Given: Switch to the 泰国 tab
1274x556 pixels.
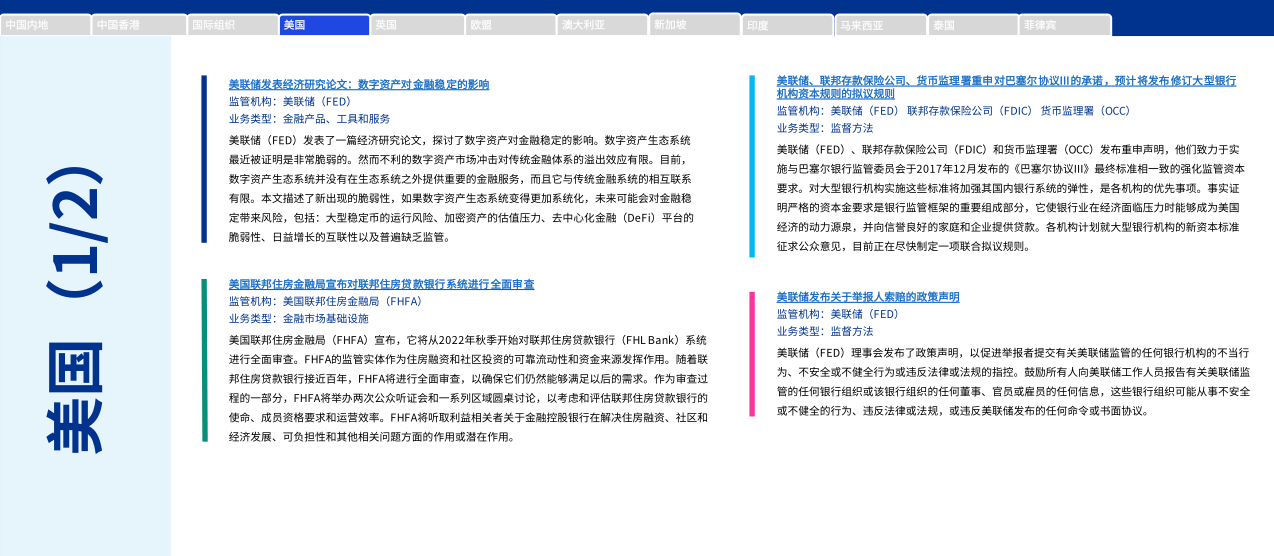Looking at the screenshot, I should 972,25.
